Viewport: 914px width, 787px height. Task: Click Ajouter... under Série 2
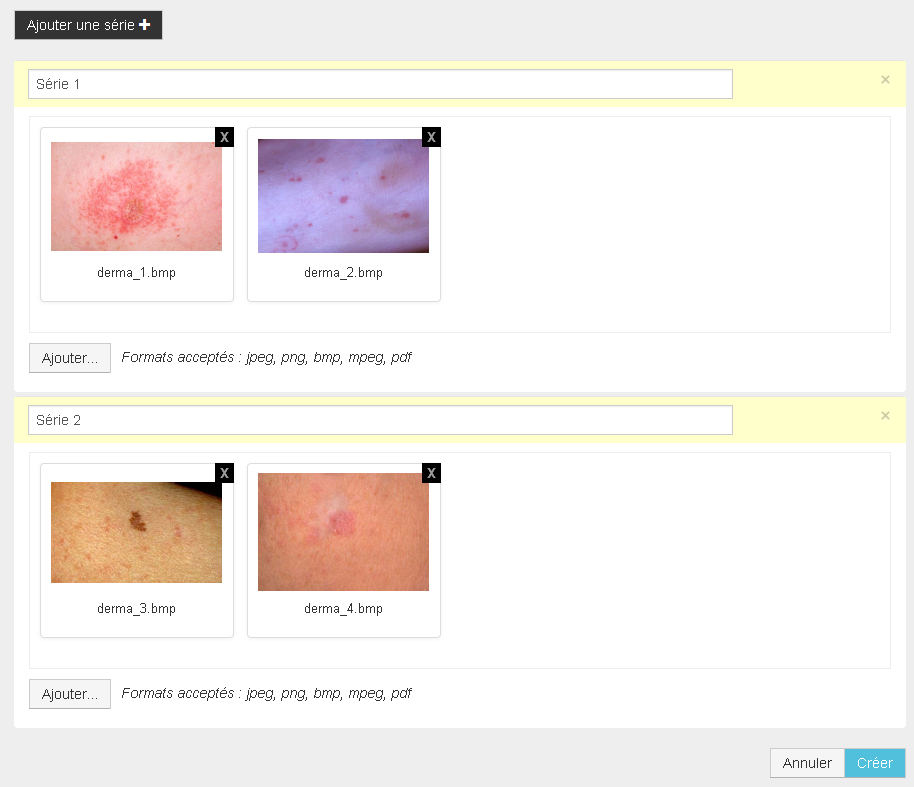coord(70,694)
